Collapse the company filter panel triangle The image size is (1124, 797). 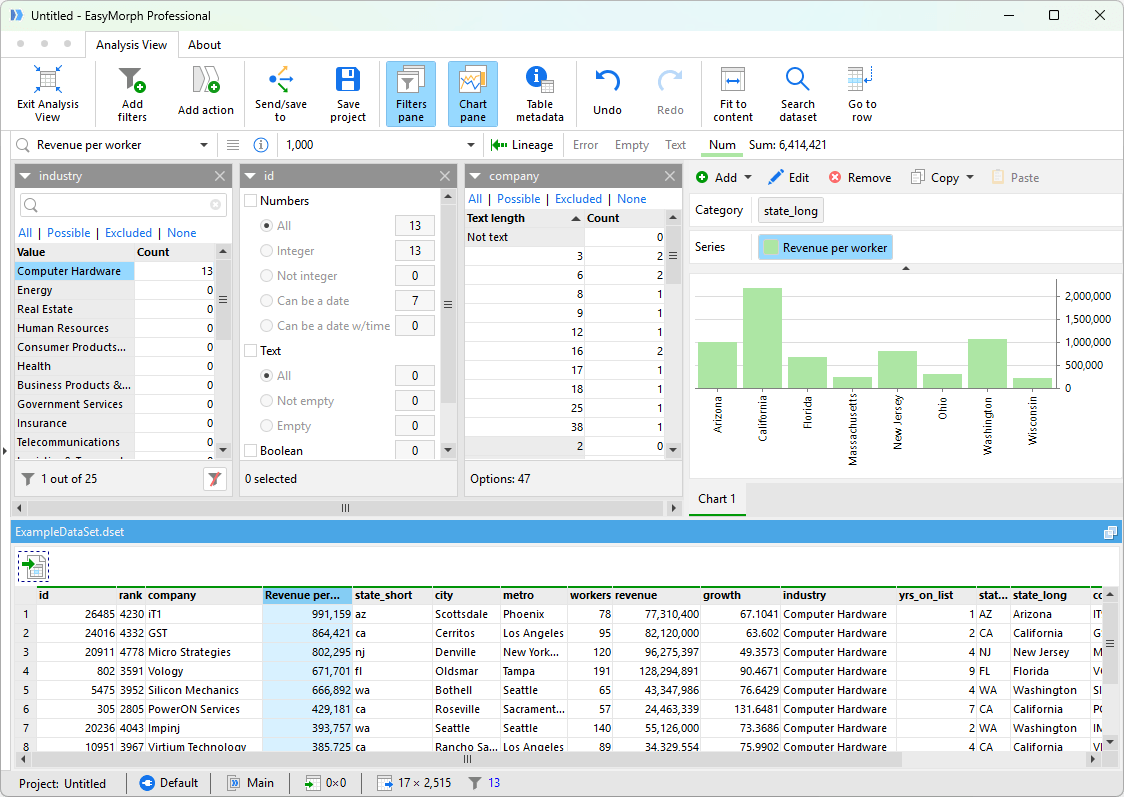(x=475, y=176)
